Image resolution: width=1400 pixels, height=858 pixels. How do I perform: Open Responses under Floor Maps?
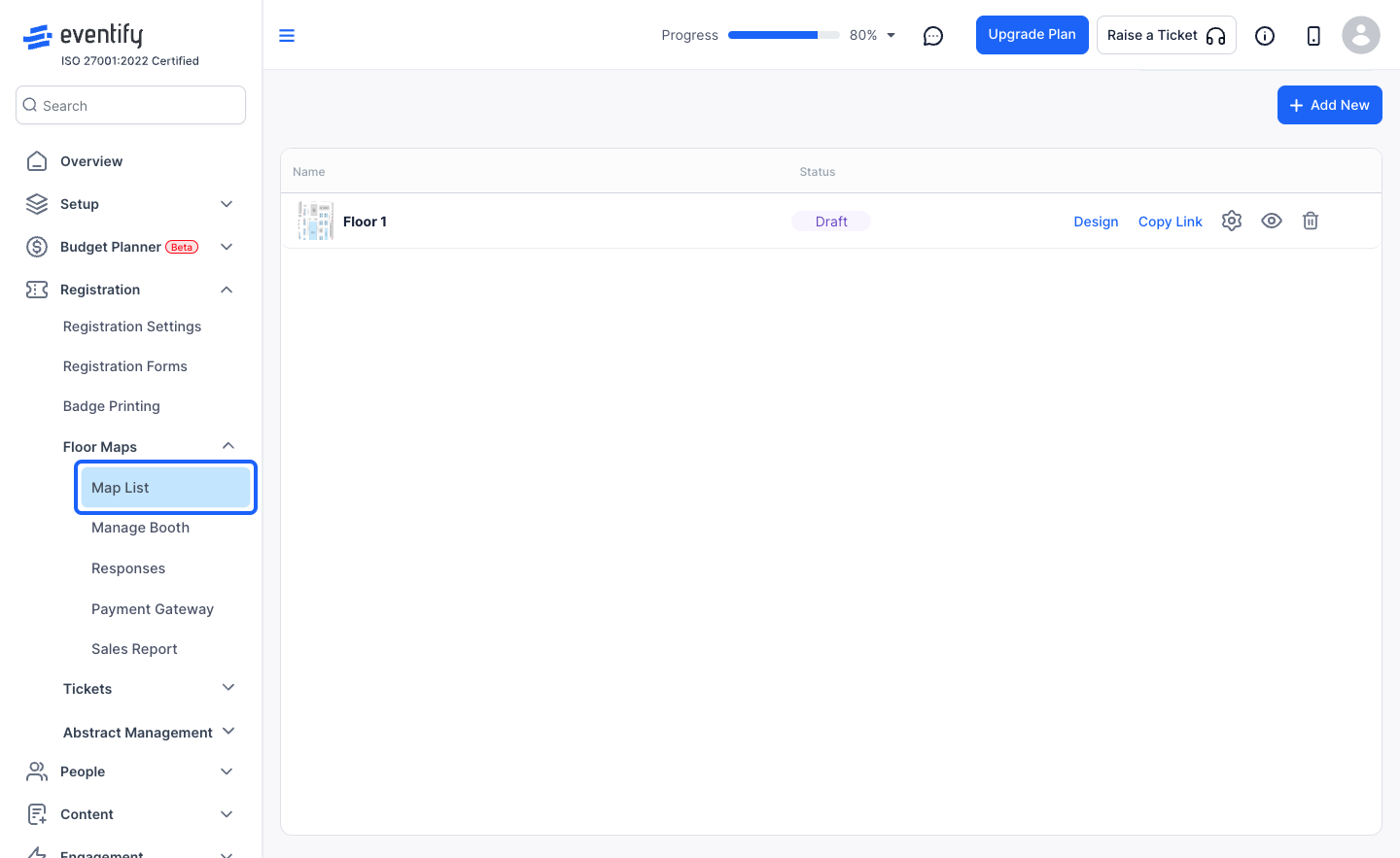[x=128, y=568]
